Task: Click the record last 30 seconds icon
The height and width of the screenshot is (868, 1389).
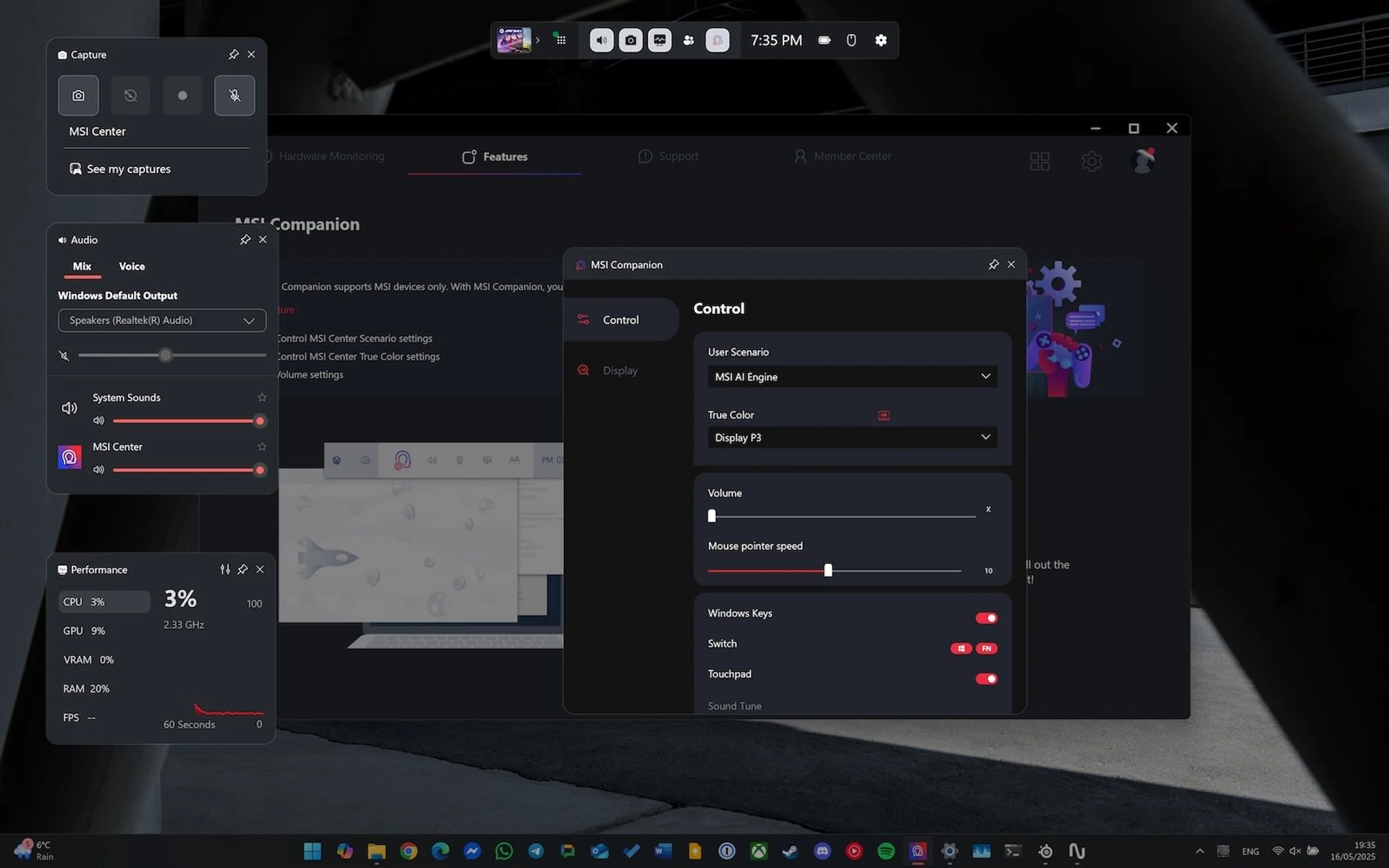Action: (x=130, y=95)
